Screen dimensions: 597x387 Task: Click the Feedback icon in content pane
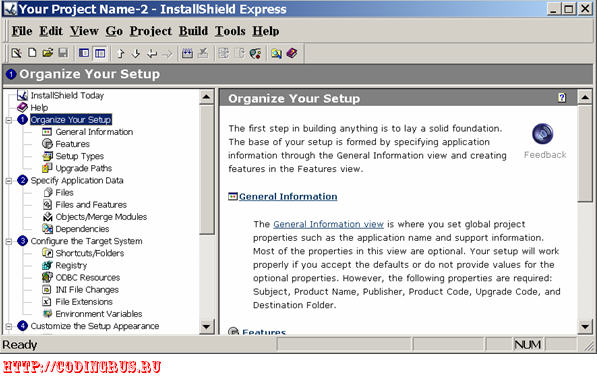[543, 134]
